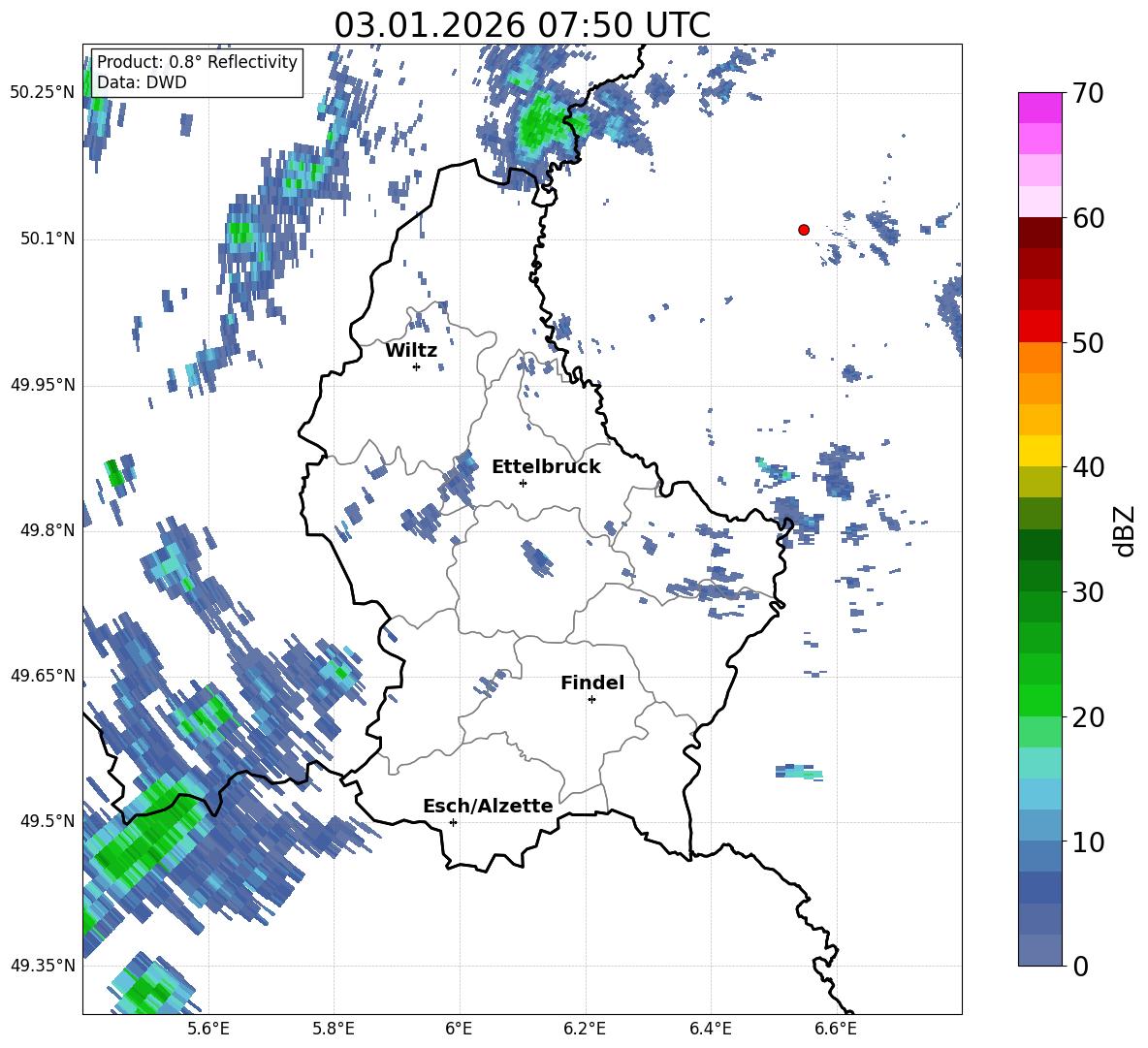Viewport: 1148px width, 1048px height.
Task: Click the title 03.01.2026 07:50 UTC
Action: pyautogui.click(x=522, y=25)
